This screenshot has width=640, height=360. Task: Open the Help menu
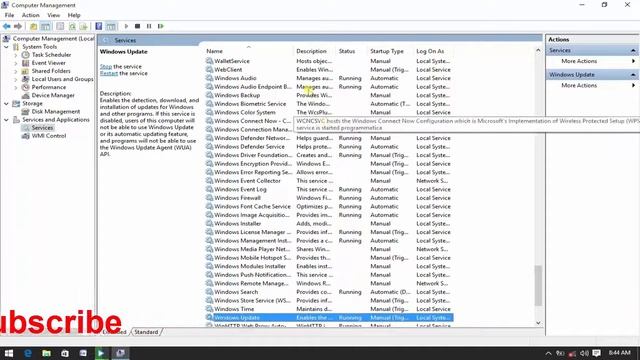point(74,15)
